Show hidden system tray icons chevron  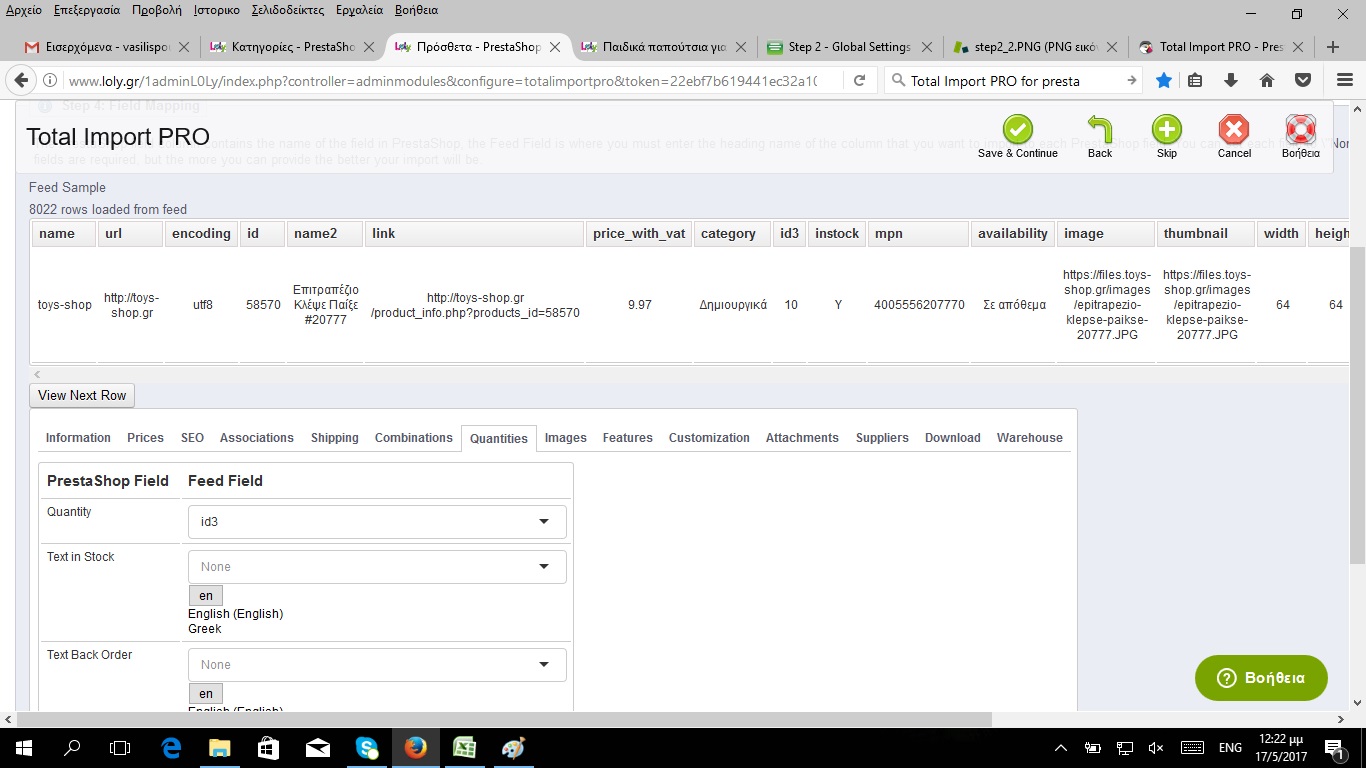1062,748
